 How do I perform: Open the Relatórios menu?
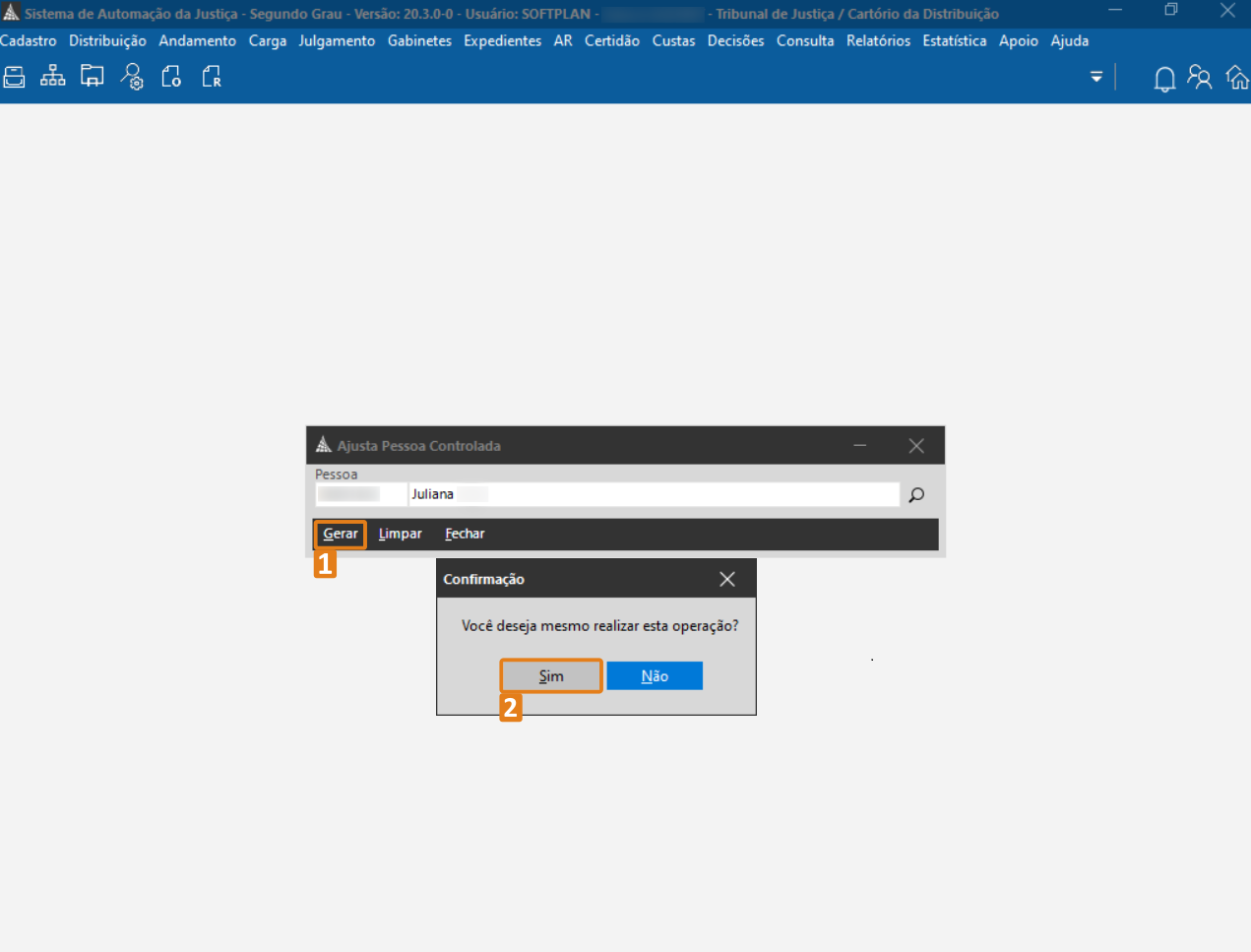point(878,41)
